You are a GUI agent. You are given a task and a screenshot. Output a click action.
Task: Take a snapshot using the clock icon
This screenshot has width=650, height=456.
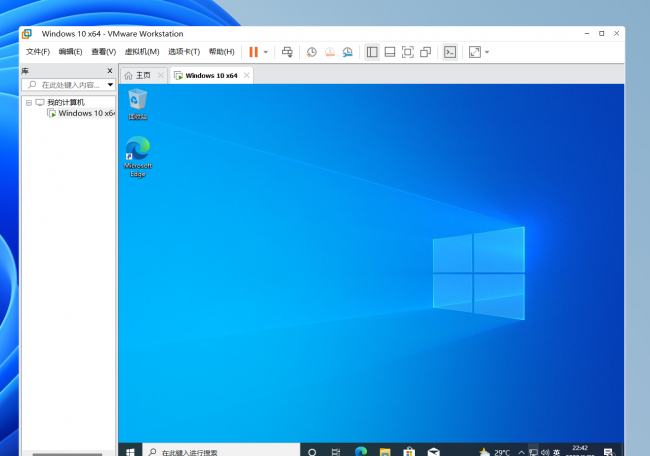pos(312,52)
